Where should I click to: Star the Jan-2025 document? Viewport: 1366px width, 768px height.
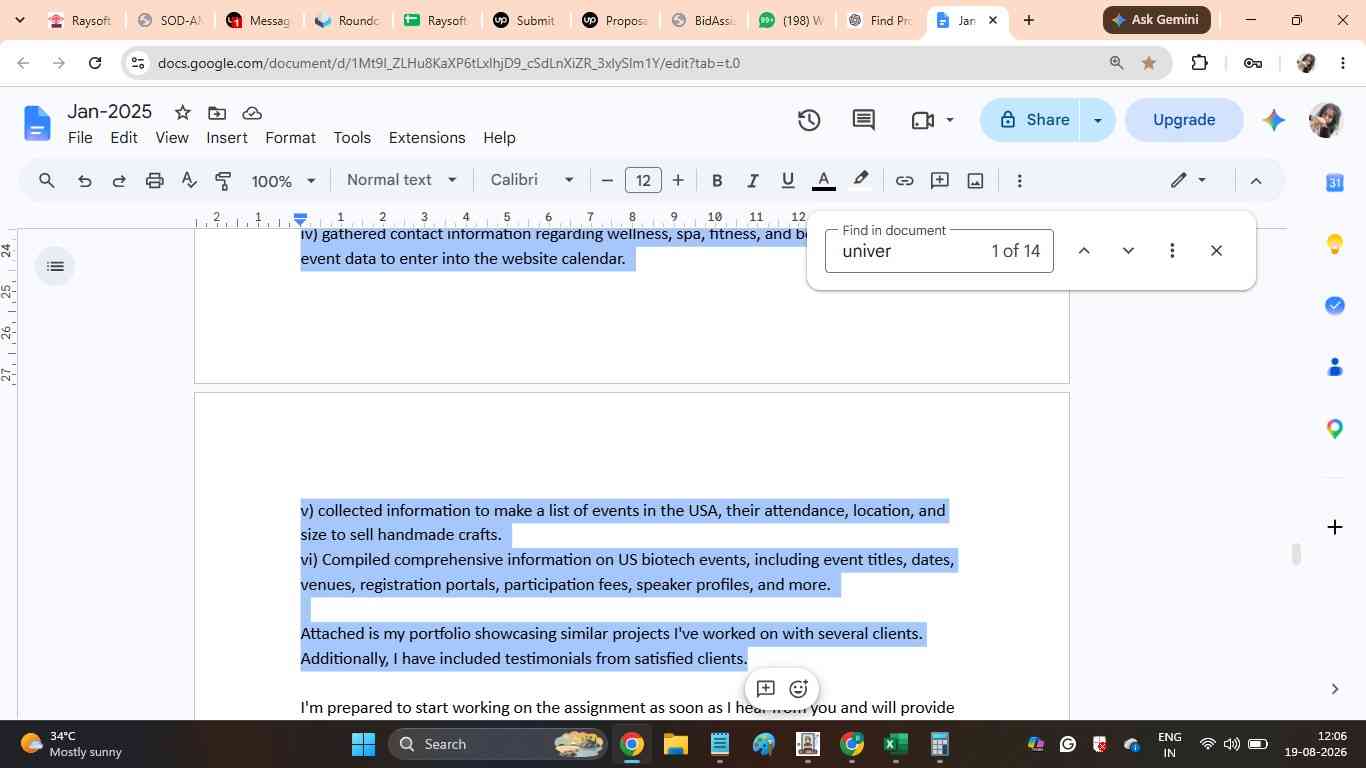(182, 112)
